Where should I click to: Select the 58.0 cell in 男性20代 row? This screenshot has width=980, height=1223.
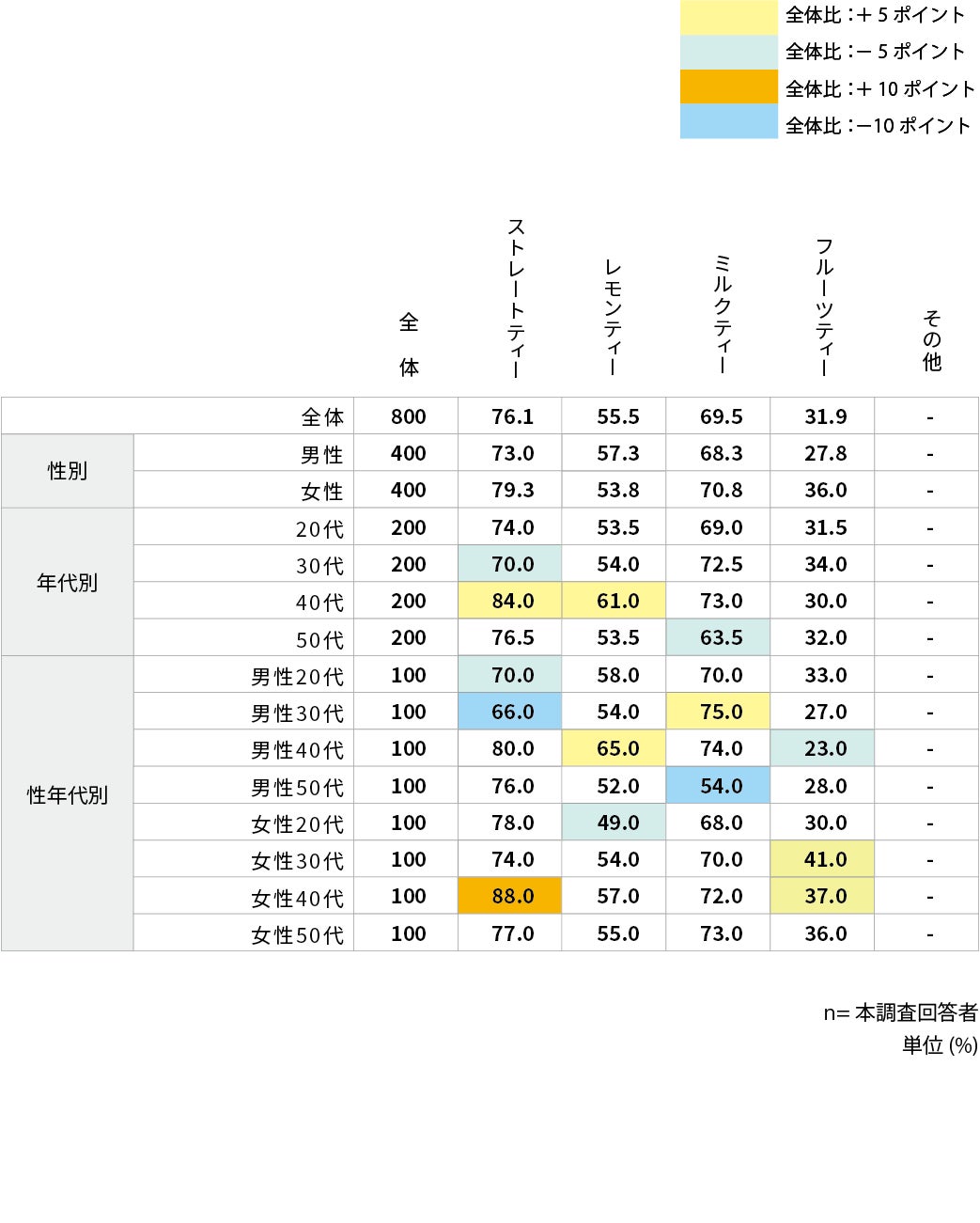pos(614,674)
